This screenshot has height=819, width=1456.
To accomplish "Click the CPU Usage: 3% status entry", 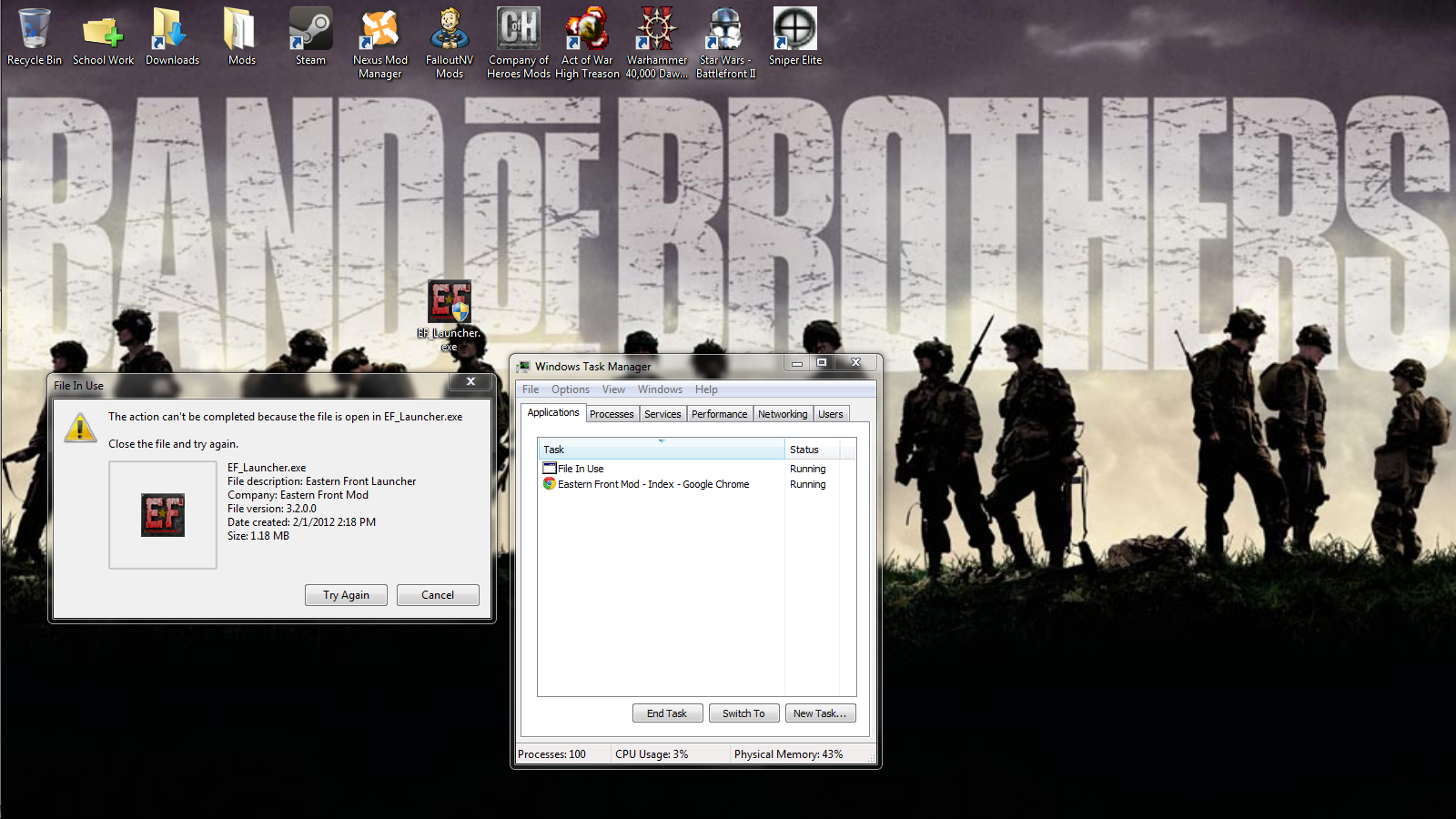I will coord(652,754).
